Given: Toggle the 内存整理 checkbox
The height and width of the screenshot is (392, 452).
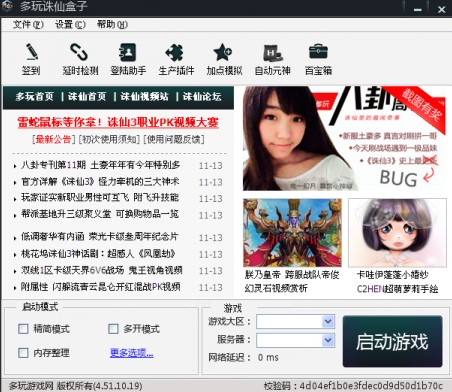Looking at the screenshot, I should (23, 353).
